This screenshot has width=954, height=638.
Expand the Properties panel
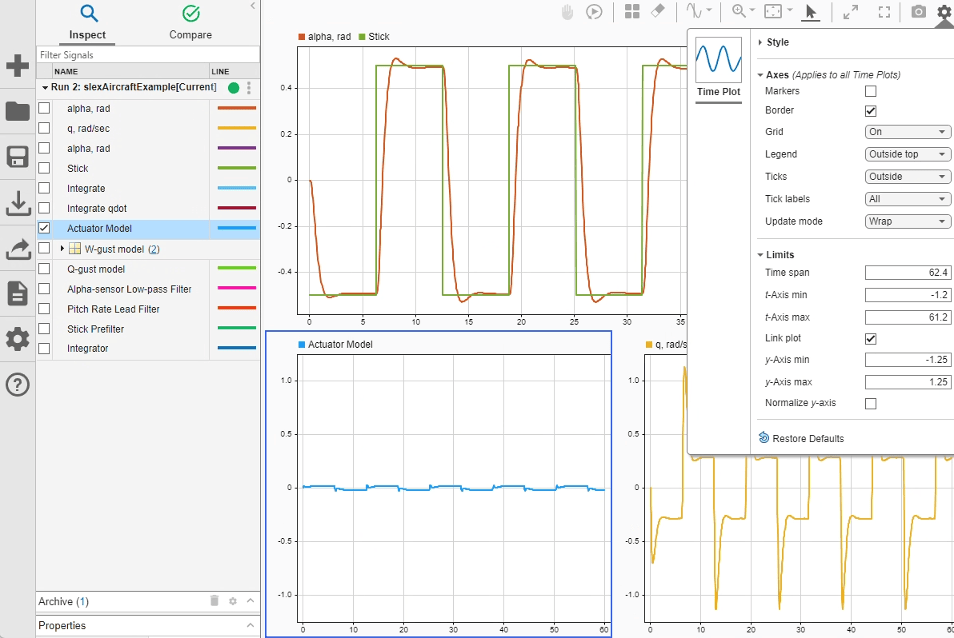coord(250,625)
